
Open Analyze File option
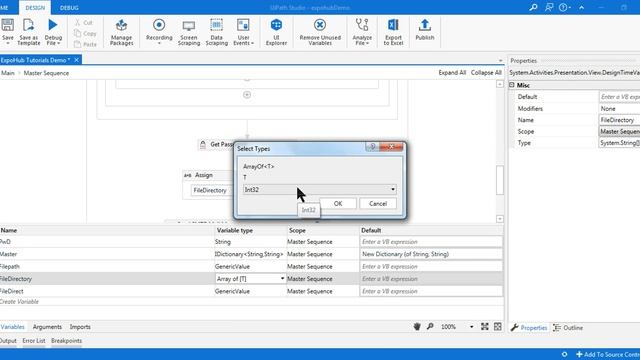(x=362, y=32)
